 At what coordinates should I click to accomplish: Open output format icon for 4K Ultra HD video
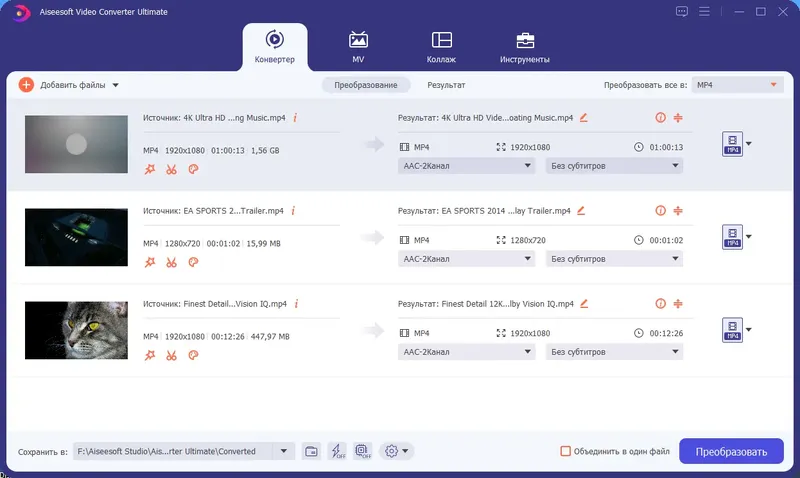(732, 144)
